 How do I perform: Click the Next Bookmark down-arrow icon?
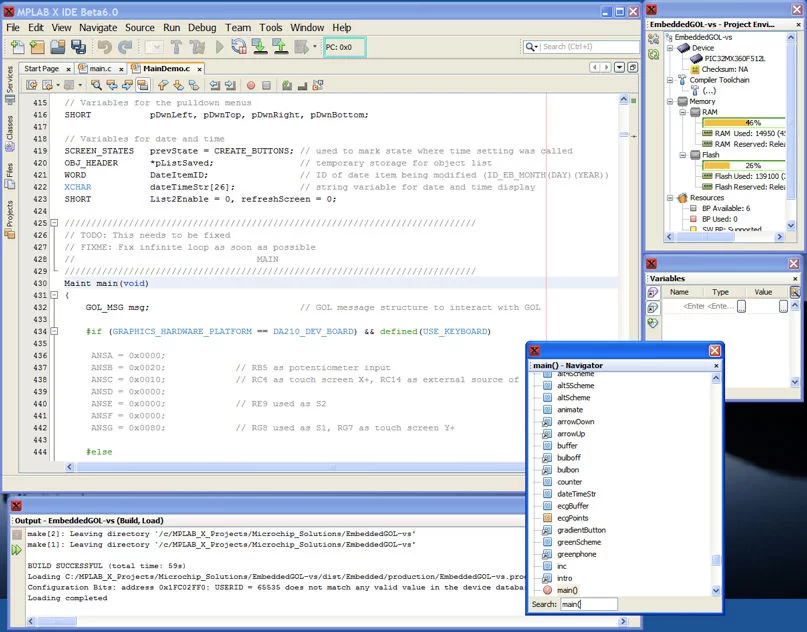(179, 85)
